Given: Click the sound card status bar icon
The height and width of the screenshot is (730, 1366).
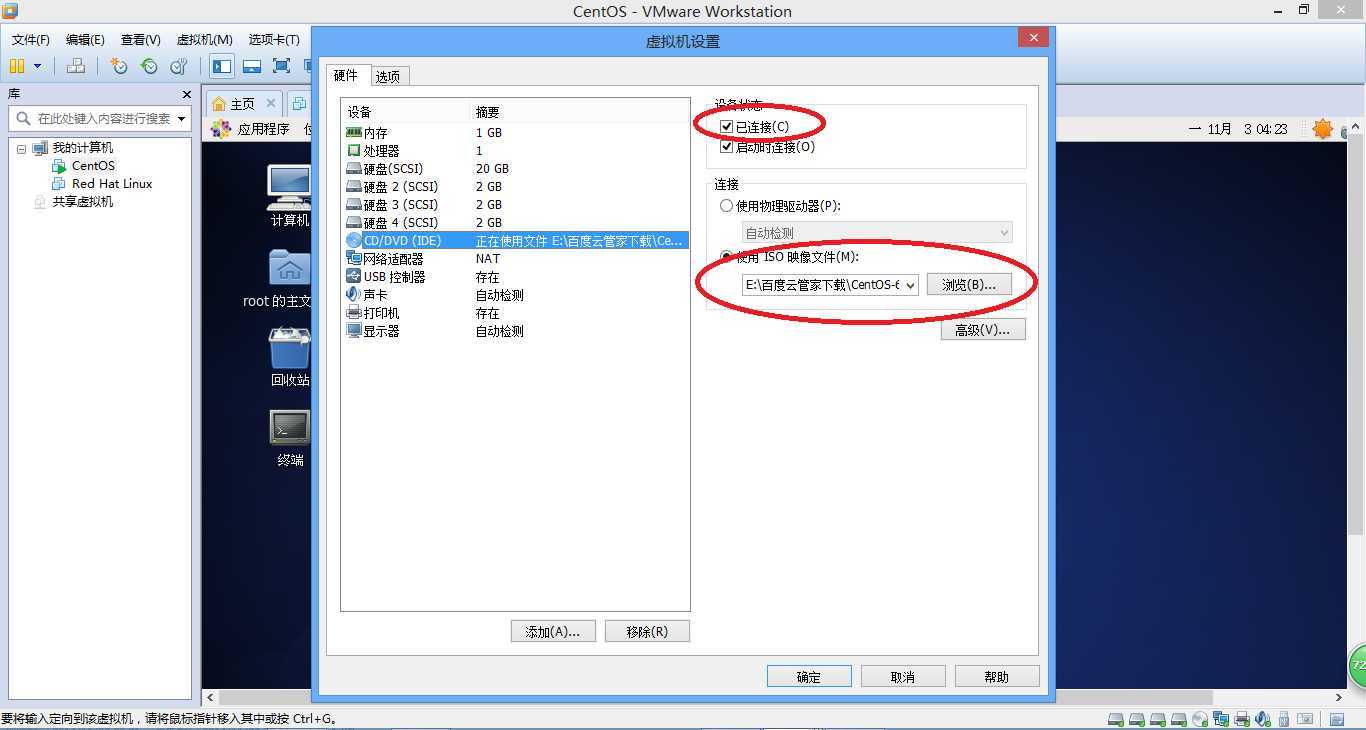Looking at the screenshot, I should click(x=1263, y=719).
